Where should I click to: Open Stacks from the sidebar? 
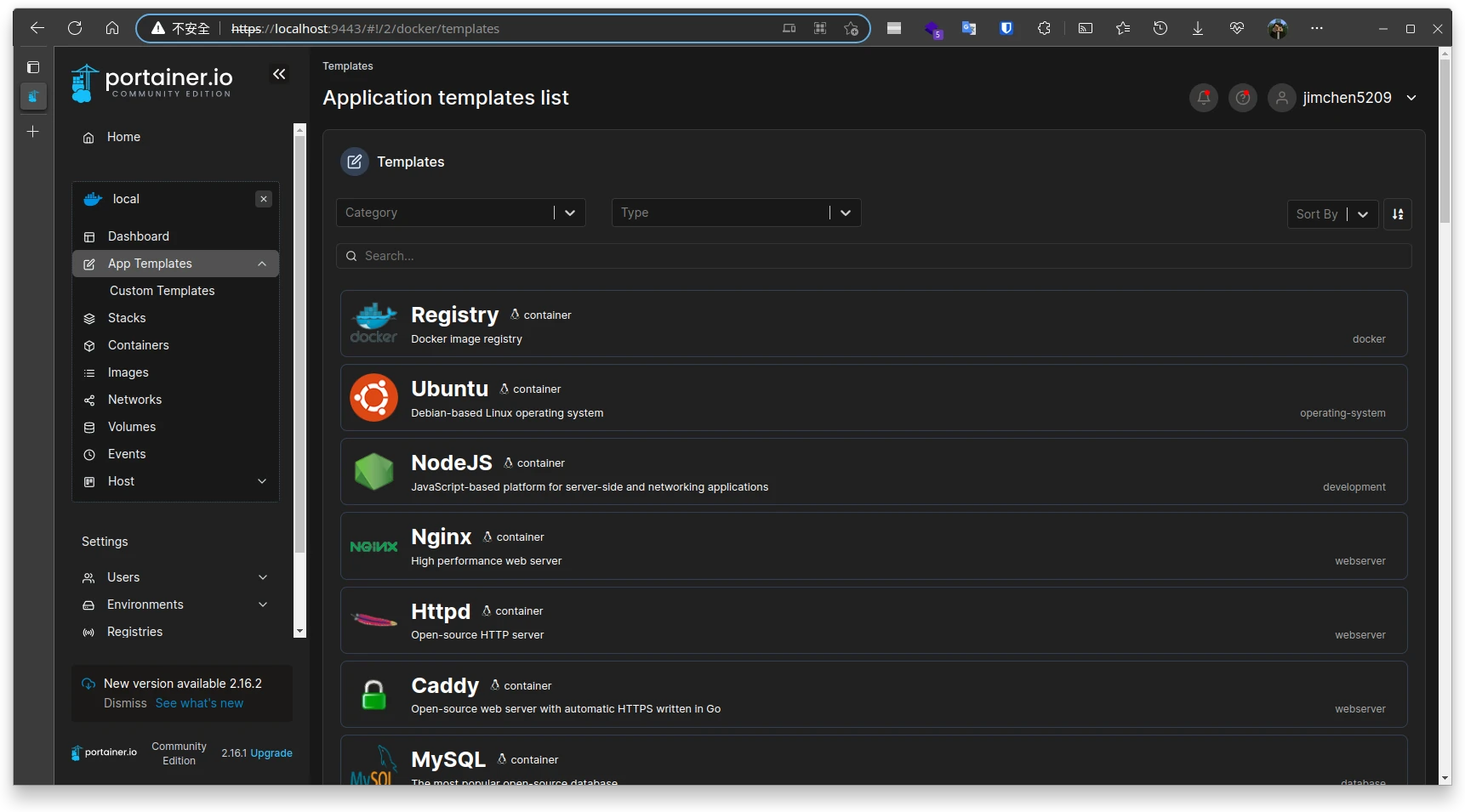coord(127,318)
